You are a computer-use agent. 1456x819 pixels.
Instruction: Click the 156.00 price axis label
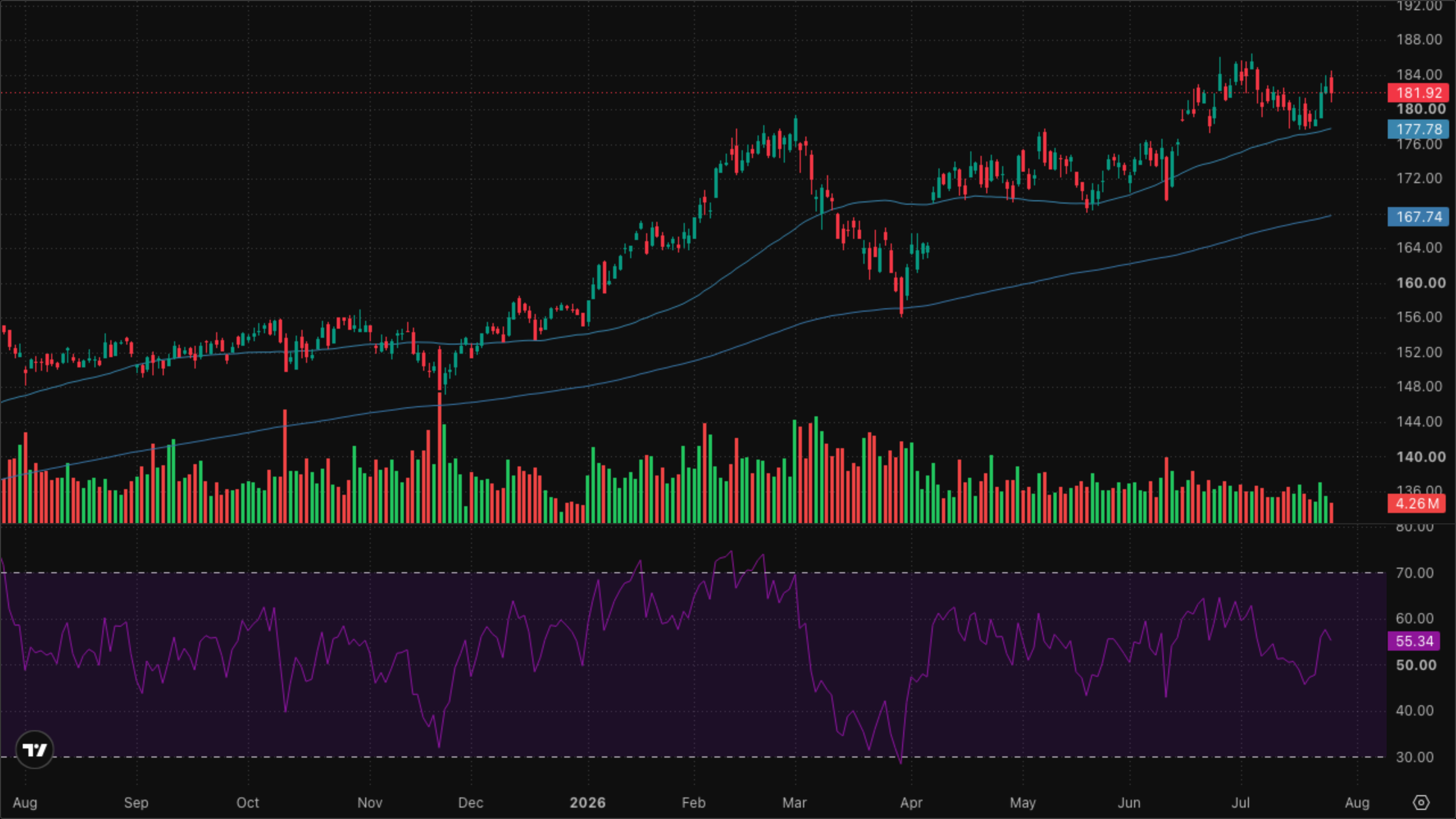pos(1419,317)
